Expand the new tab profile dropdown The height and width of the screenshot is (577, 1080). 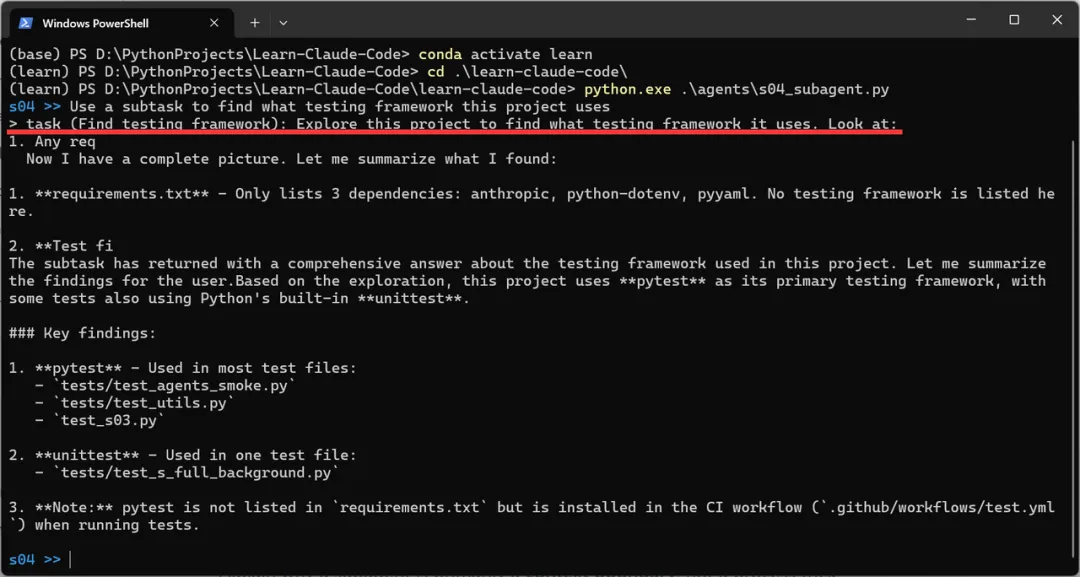(x=283, y=23)
